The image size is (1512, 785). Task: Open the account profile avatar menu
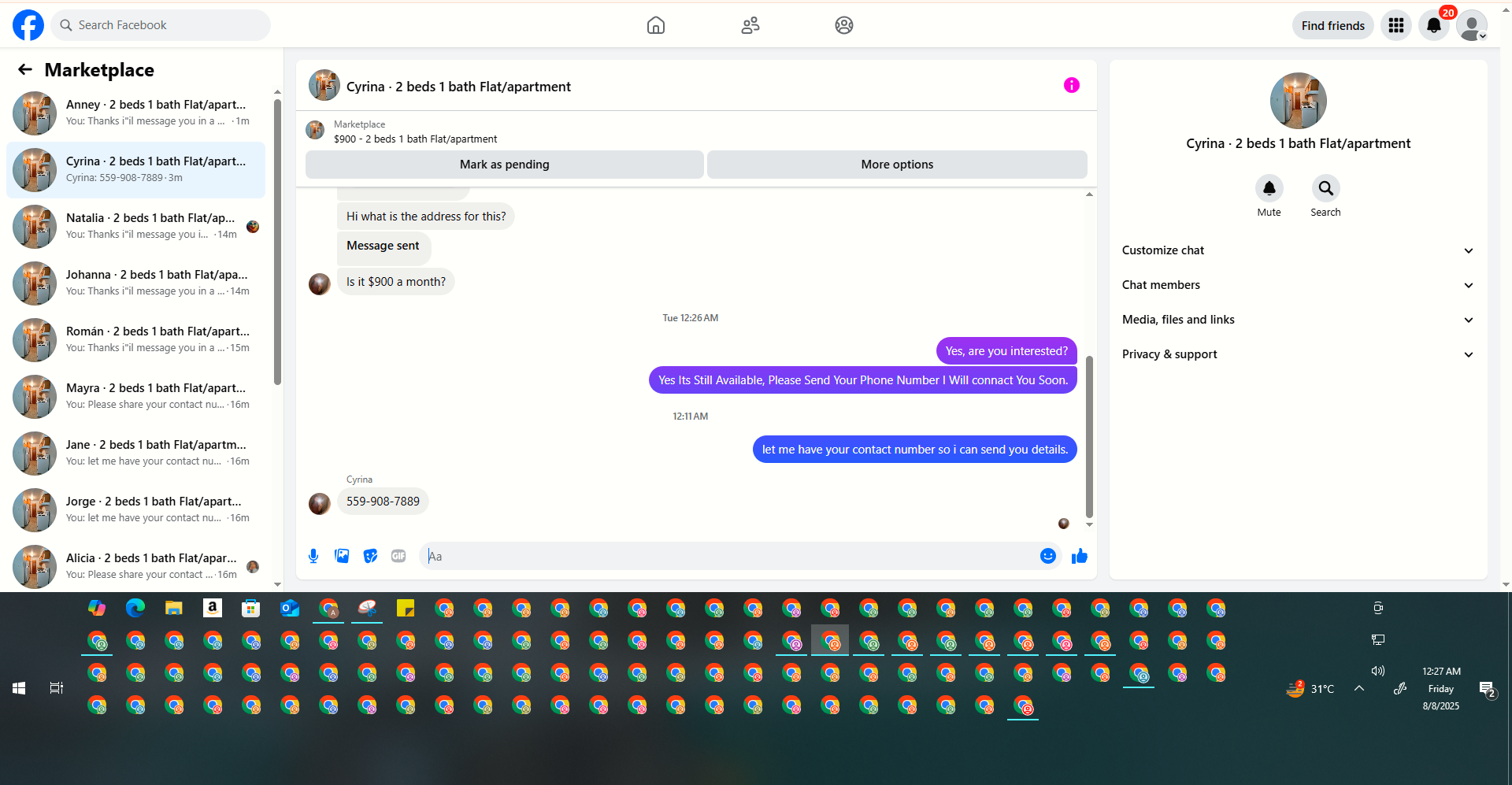(x=1472, y=25)
